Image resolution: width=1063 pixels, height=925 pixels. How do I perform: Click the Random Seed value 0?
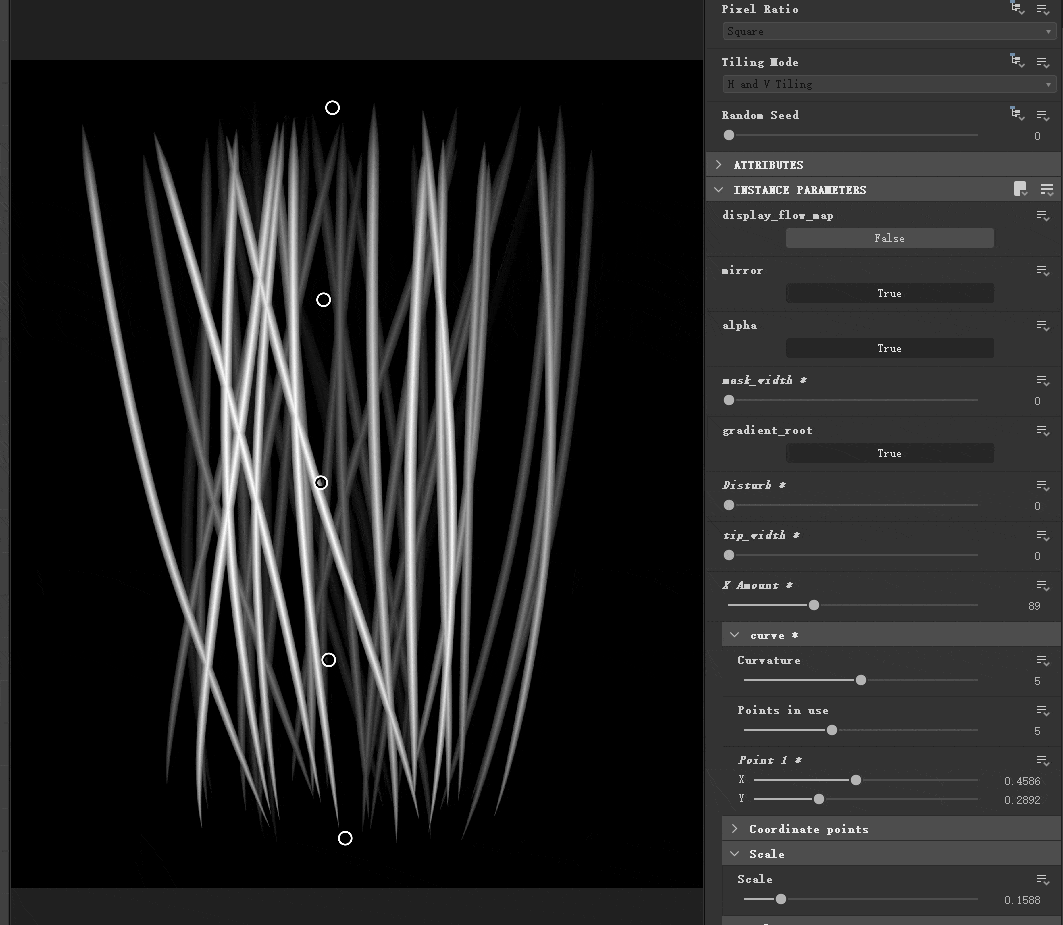point(1037,136)
